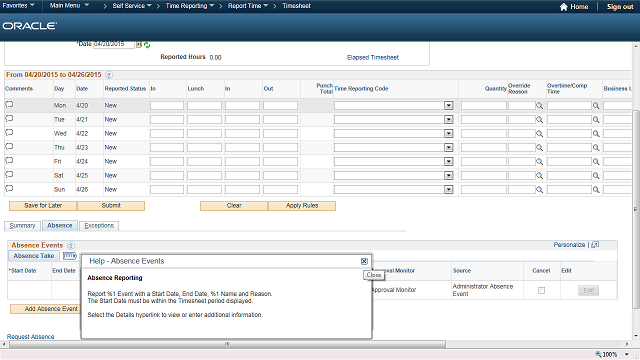Open help icon next to date range header
This screenshot has width=640, height=360.
109,75
